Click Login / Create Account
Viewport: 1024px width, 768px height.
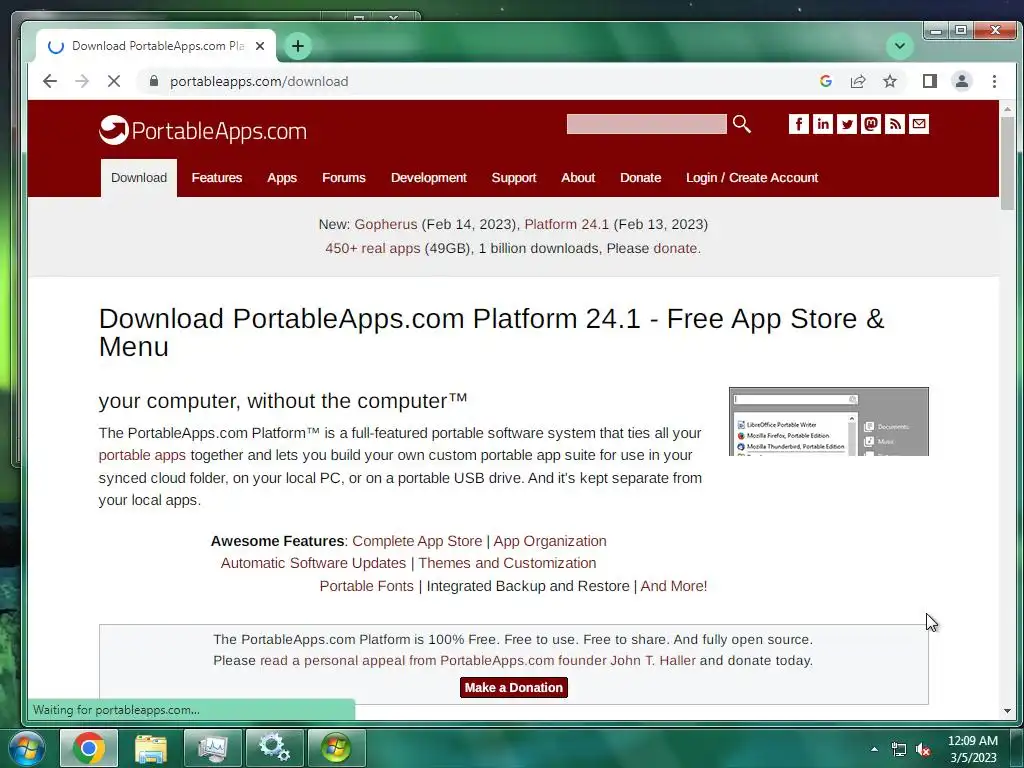click(752, 178)
